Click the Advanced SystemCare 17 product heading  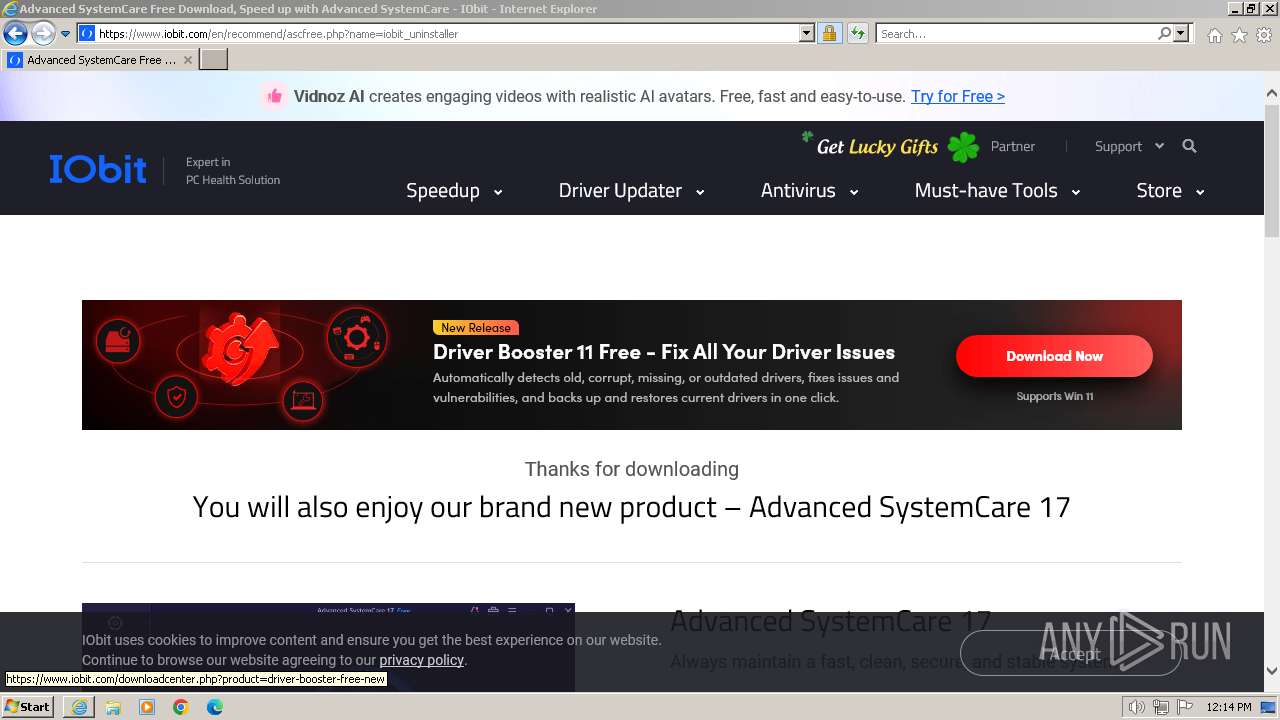click(x=830, y=621)
